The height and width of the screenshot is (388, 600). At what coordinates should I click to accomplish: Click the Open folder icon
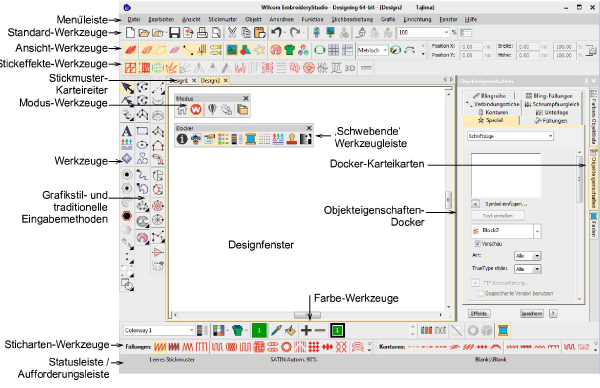(x=144, y=33)
